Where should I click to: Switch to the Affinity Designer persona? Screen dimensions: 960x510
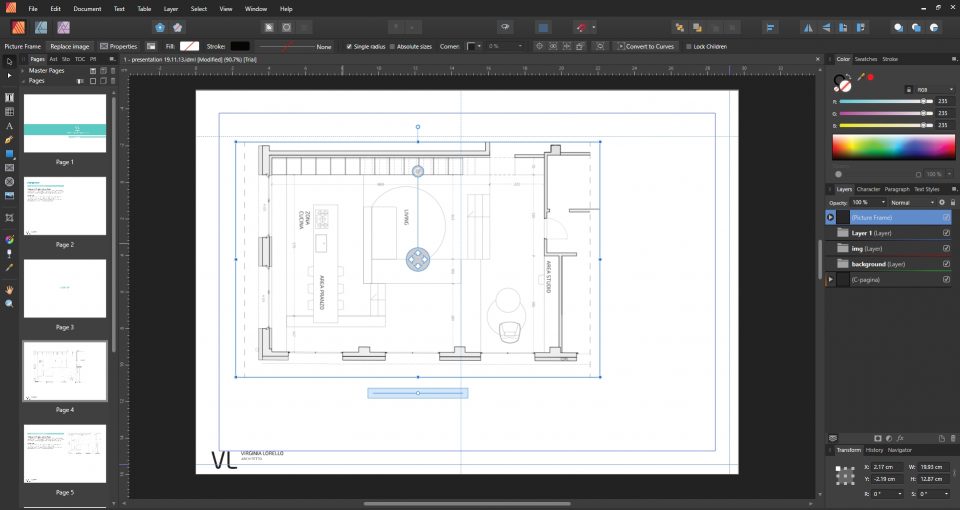(40, 27)
